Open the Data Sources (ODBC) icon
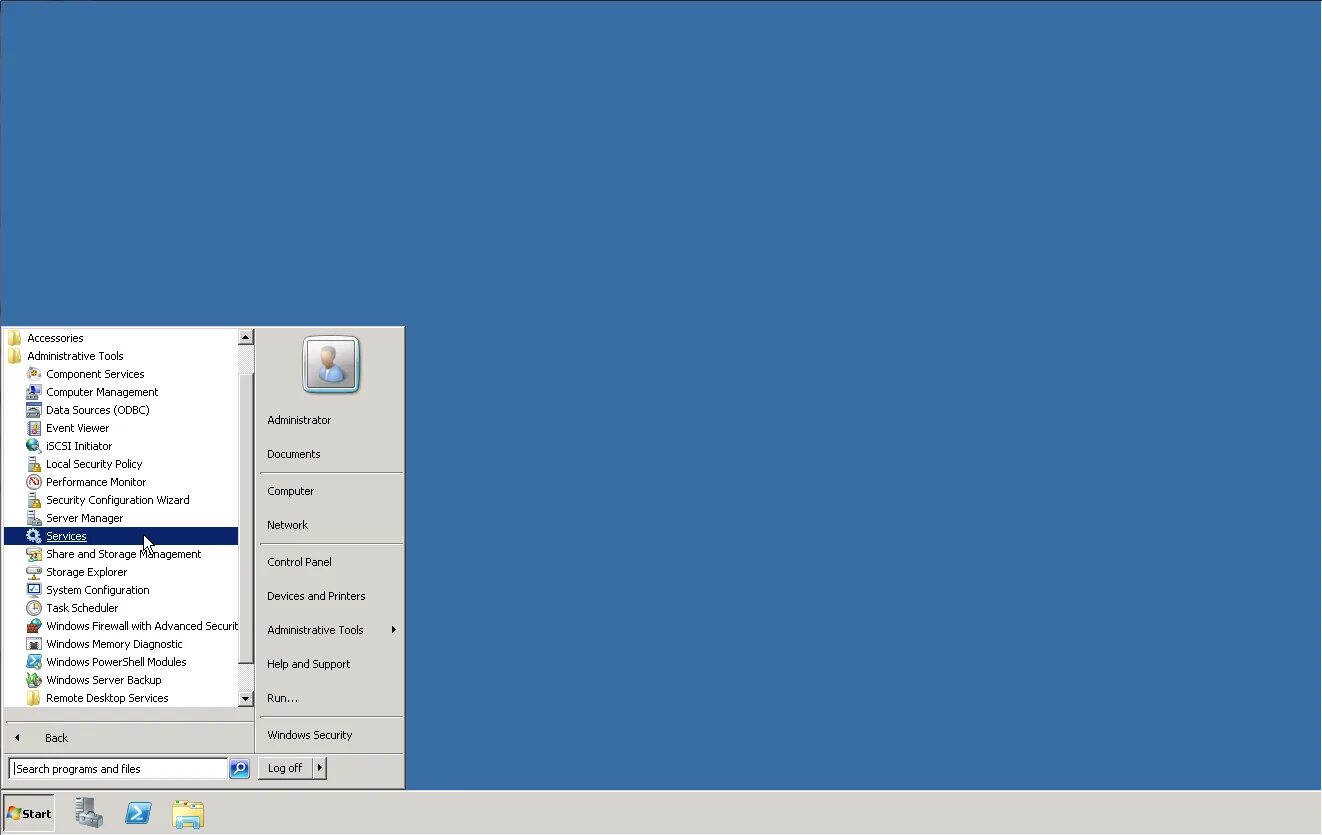The width and height of the screenshot is (1322, 835). pyautogui.click(x=34, y=410)
